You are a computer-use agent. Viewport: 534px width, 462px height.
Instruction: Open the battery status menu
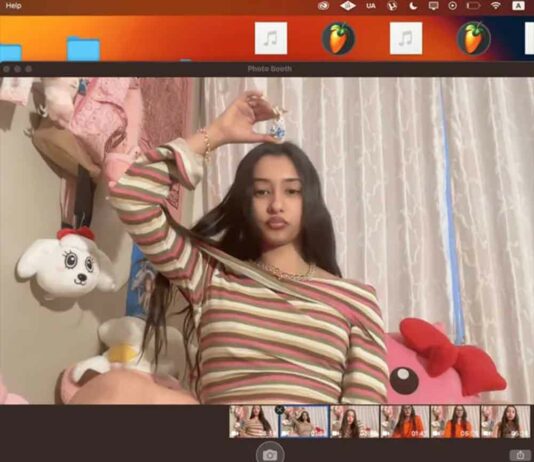473,6
